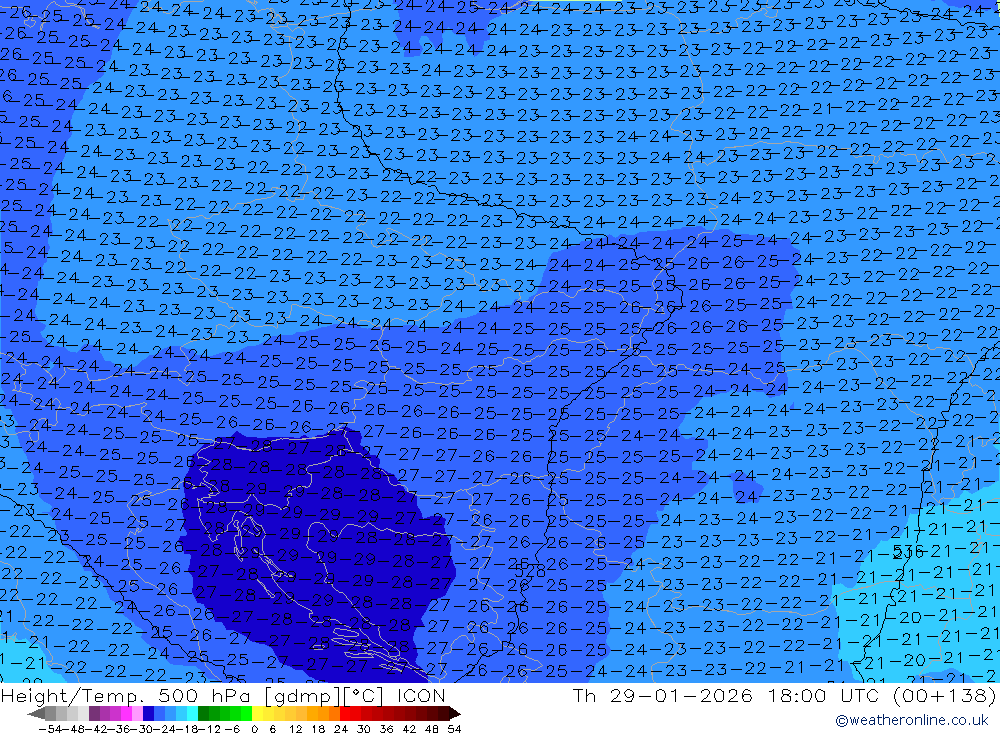Click the 528 height contour label
Screen dimensions: 1000x733
pos(529,570)
